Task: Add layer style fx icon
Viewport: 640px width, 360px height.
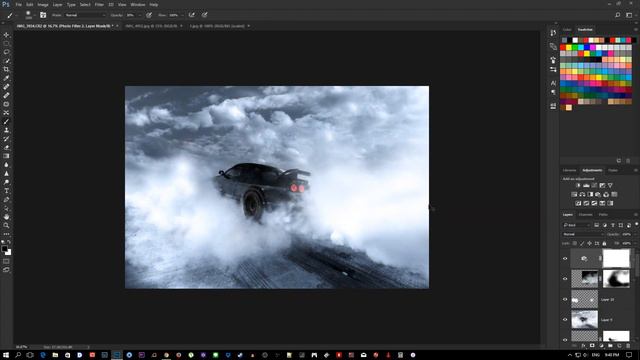Action: [583, 346]
